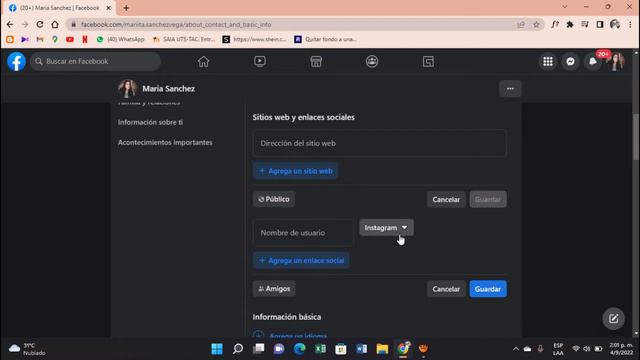
Task: Click the page vertical scrollbar
Action: point(636,137)
